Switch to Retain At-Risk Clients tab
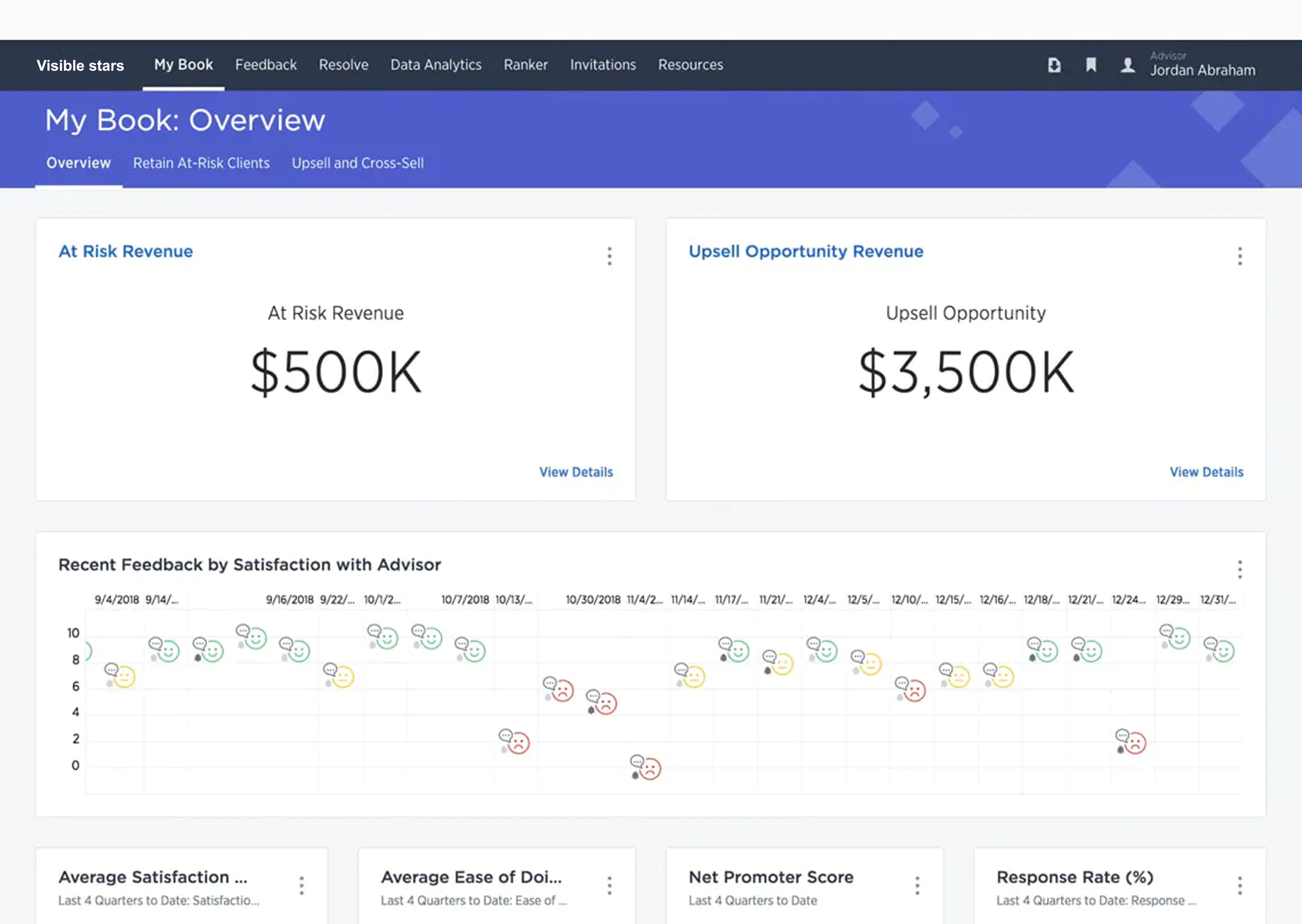1302x924 pixels. (201, 163)
